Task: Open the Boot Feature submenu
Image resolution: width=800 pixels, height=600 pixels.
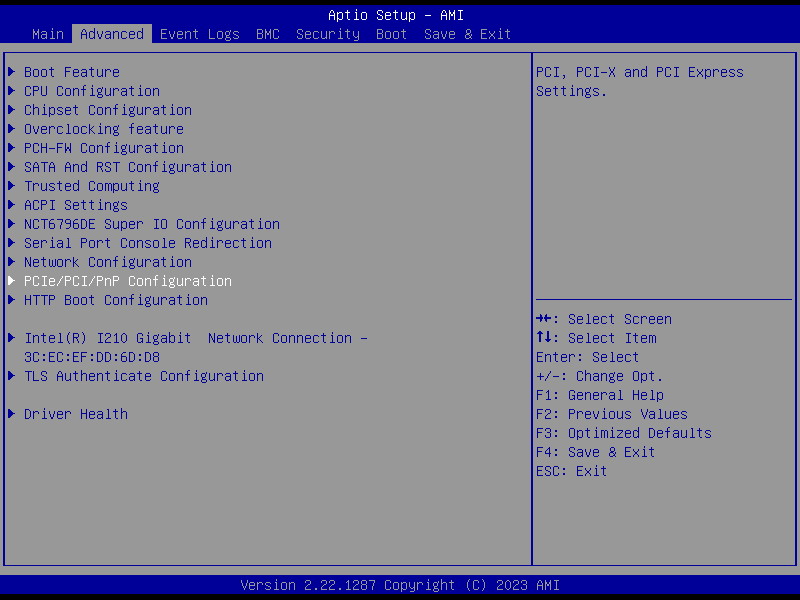Action: click(x=72, y=72)
